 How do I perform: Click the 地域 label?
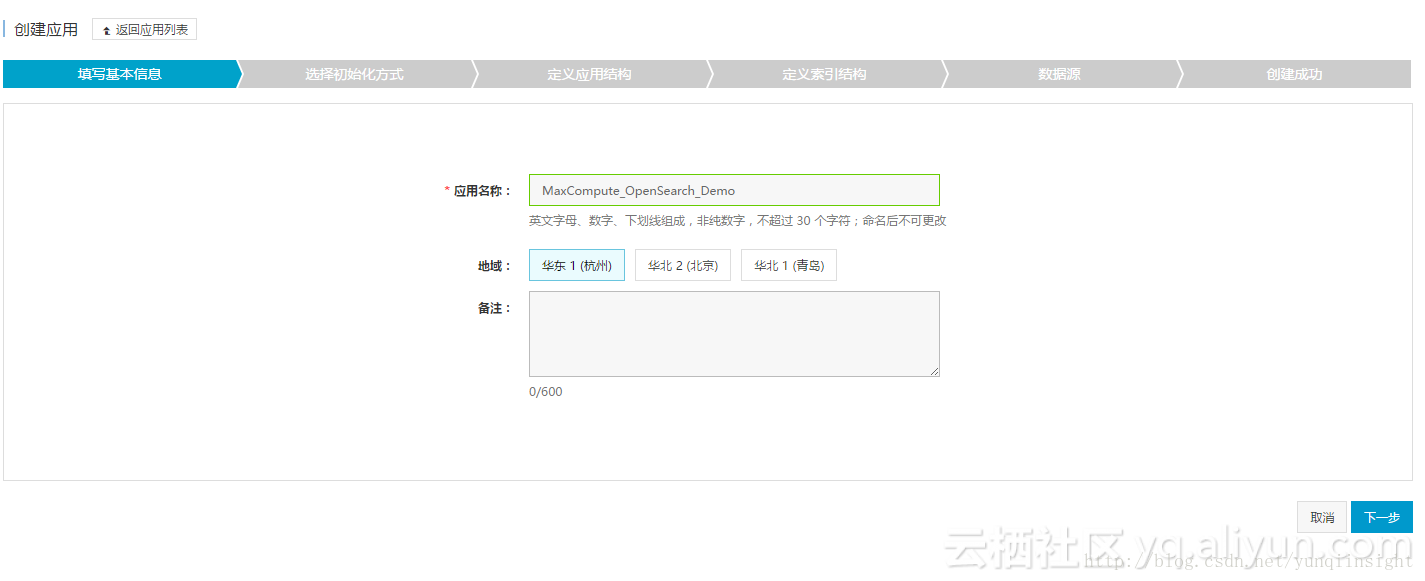click(x=494, y=266)
